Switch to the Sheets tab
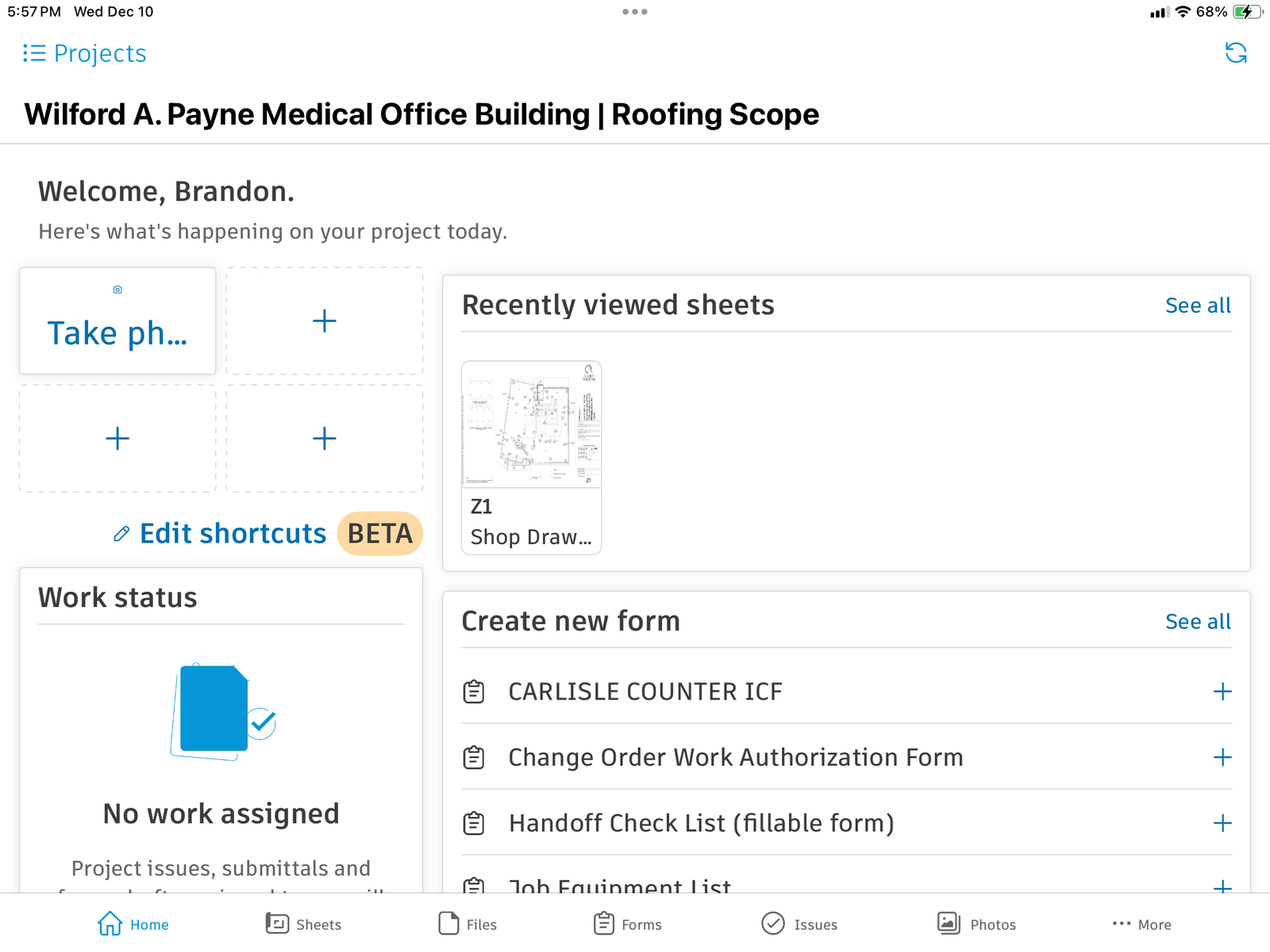Viewport: 1270px width, 952px height. coord(303,924)
